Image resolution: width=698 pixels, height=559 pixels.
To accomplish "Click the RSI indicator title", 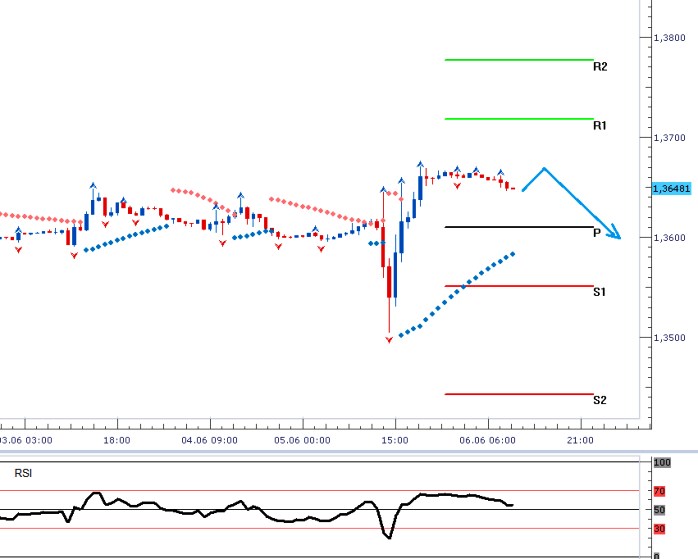I will coord(23,473).
